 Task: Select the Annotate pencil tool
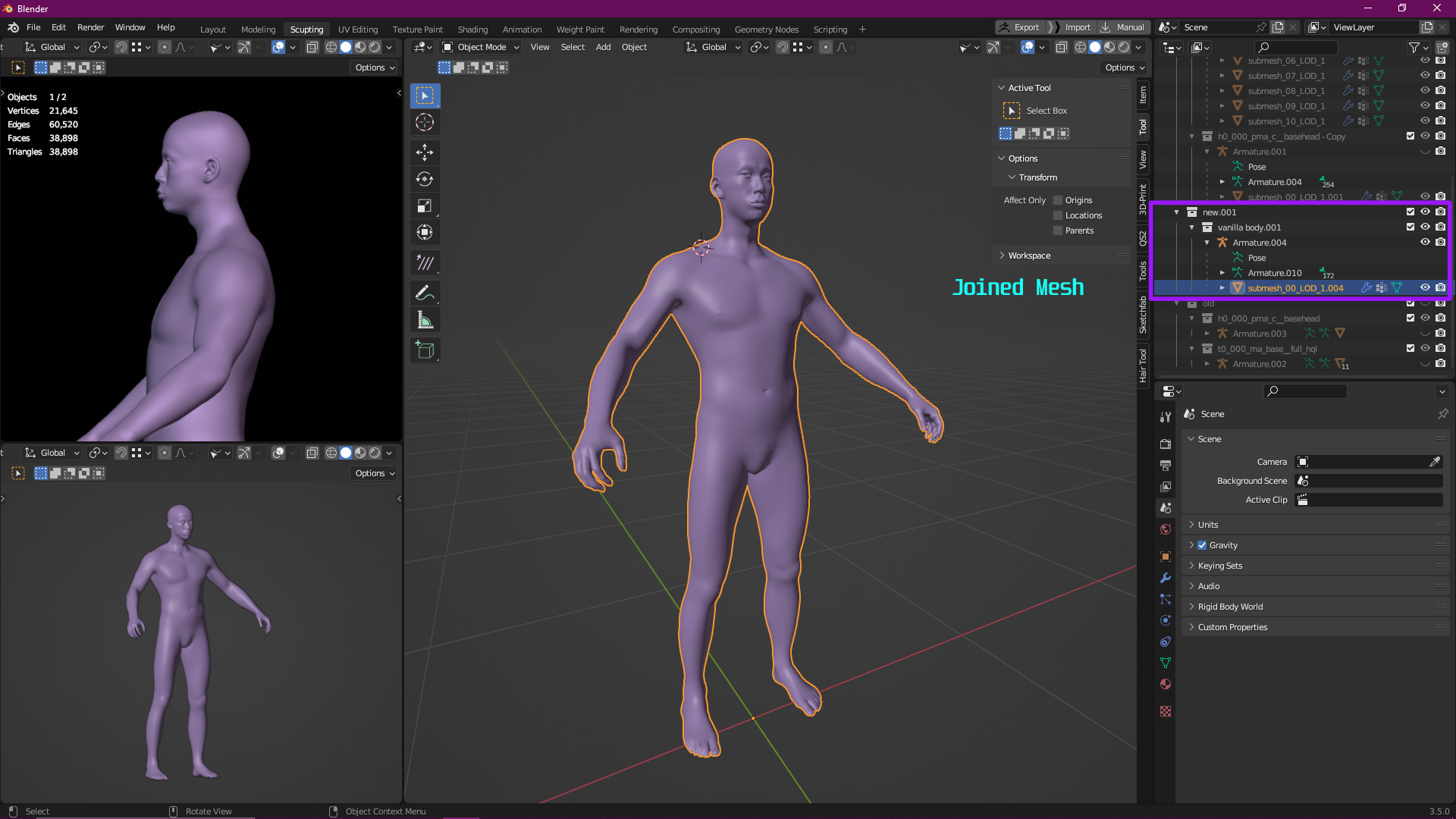coord(425,293)
